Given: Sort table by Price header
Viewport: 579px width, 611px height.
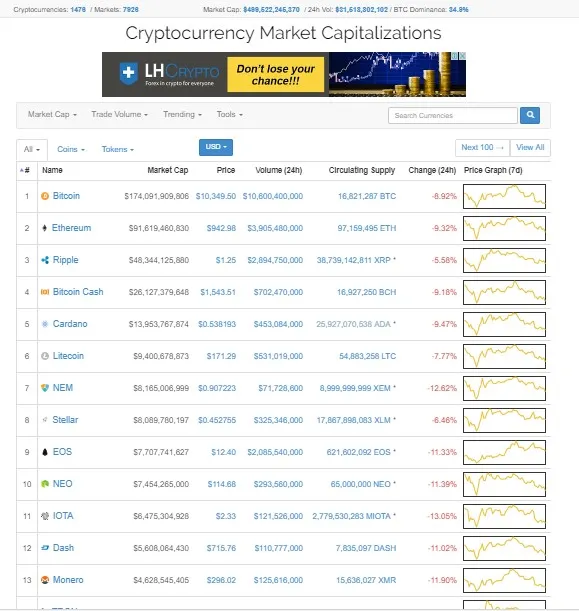Looking at the screenshot, I should click(226, 170).
